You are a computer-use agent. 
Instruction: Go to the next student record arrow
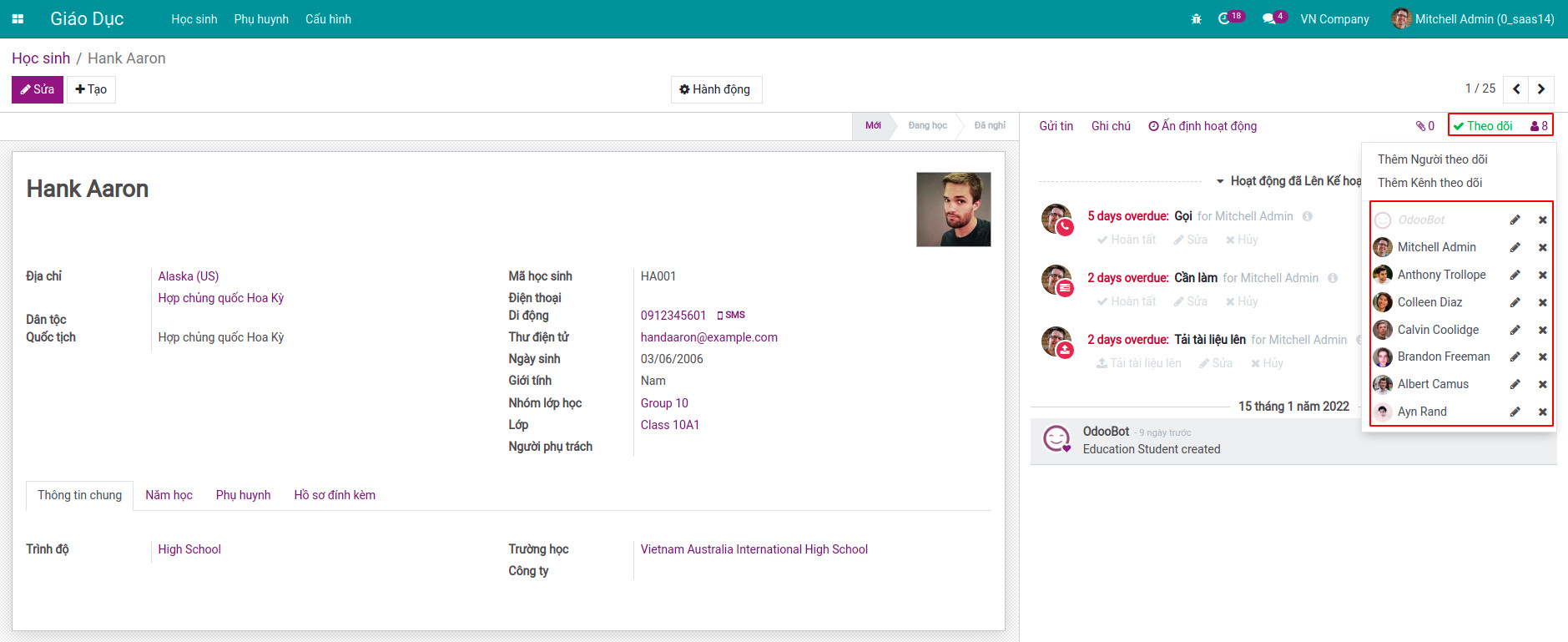coord(1541,89)
